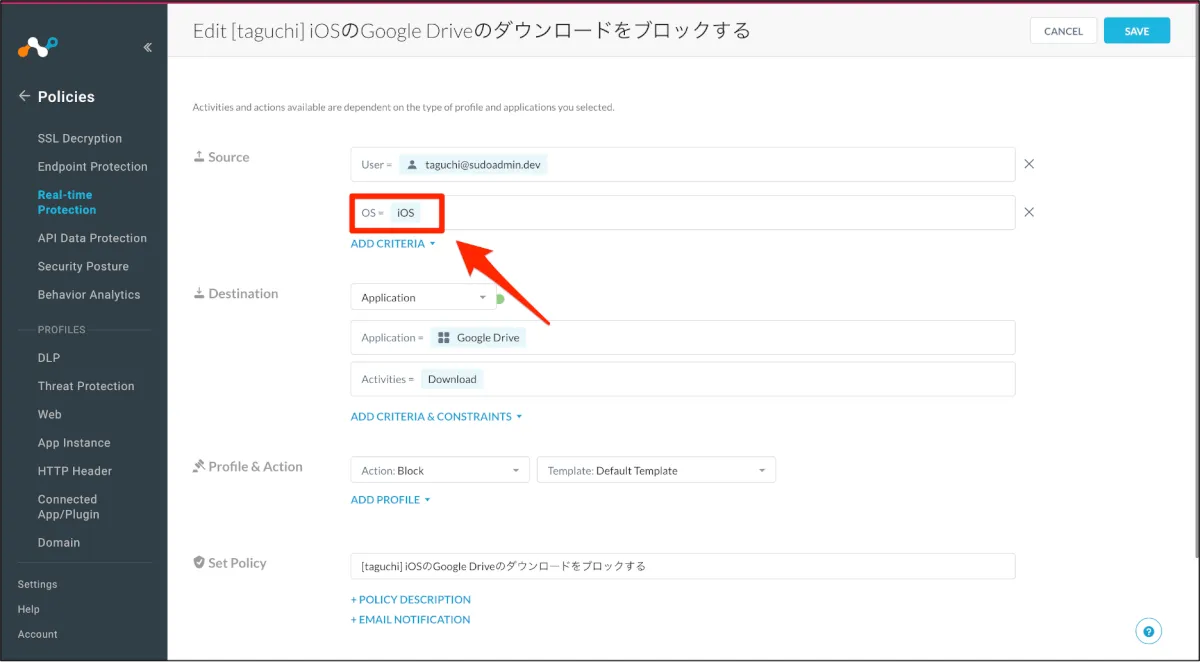Click the back arrow beside Policies
This screenshot has width=1200, height=662.
tap(24, 96)
